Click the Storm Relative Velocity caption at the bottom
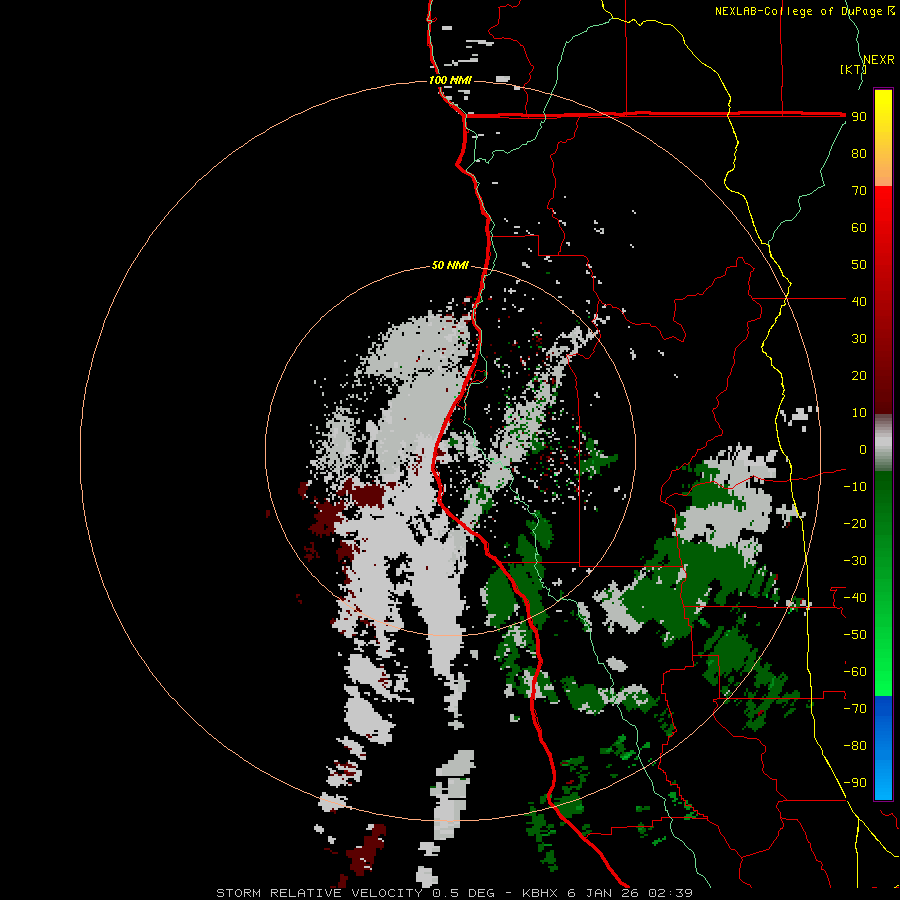The height and width of the screenshot is (900, 900). pyautogui.click(x=454, y=893)
